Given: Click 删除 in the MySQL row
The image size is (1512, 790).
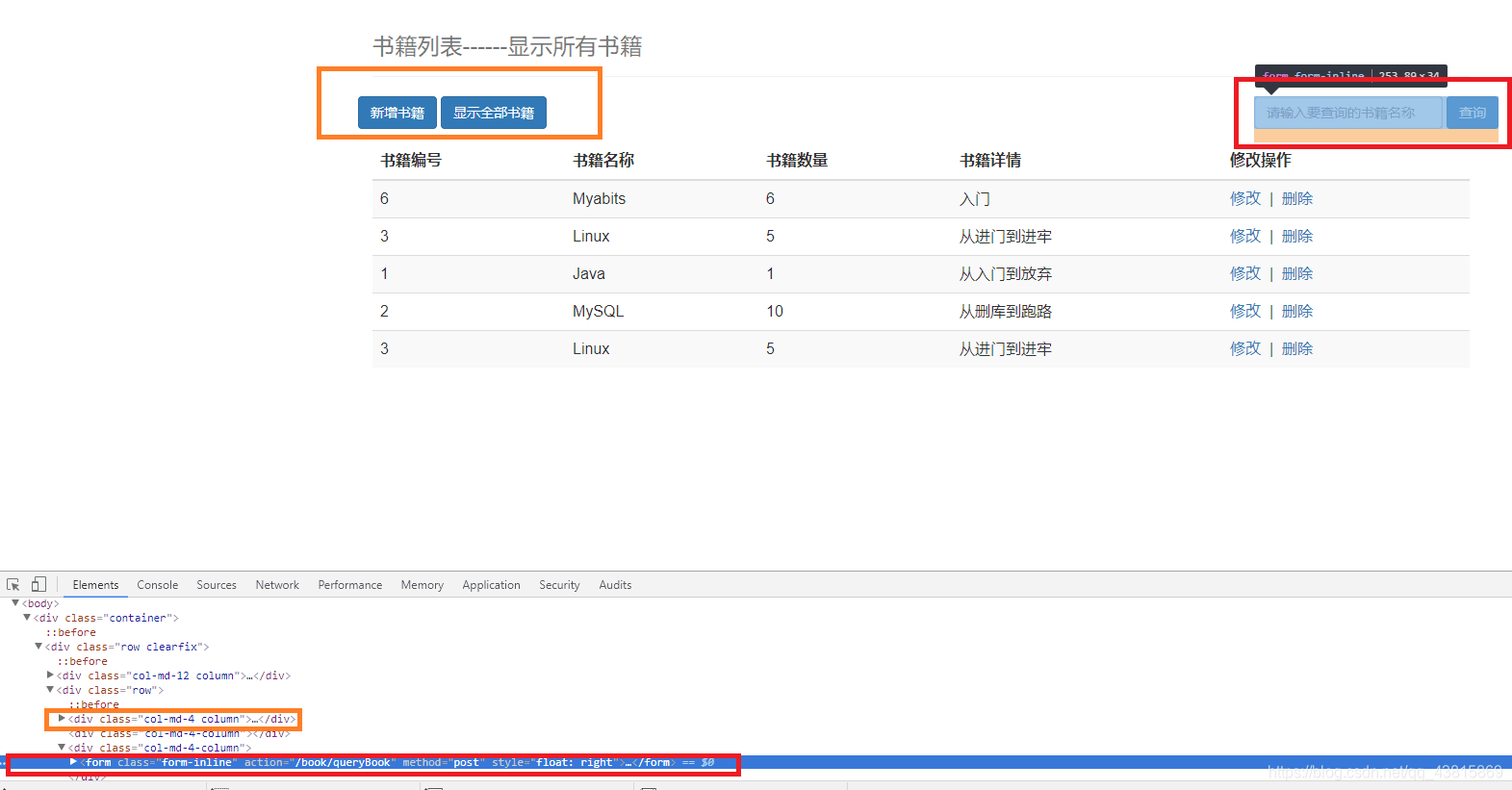Looking at the screenshot, I should [x=1297, y=311].
